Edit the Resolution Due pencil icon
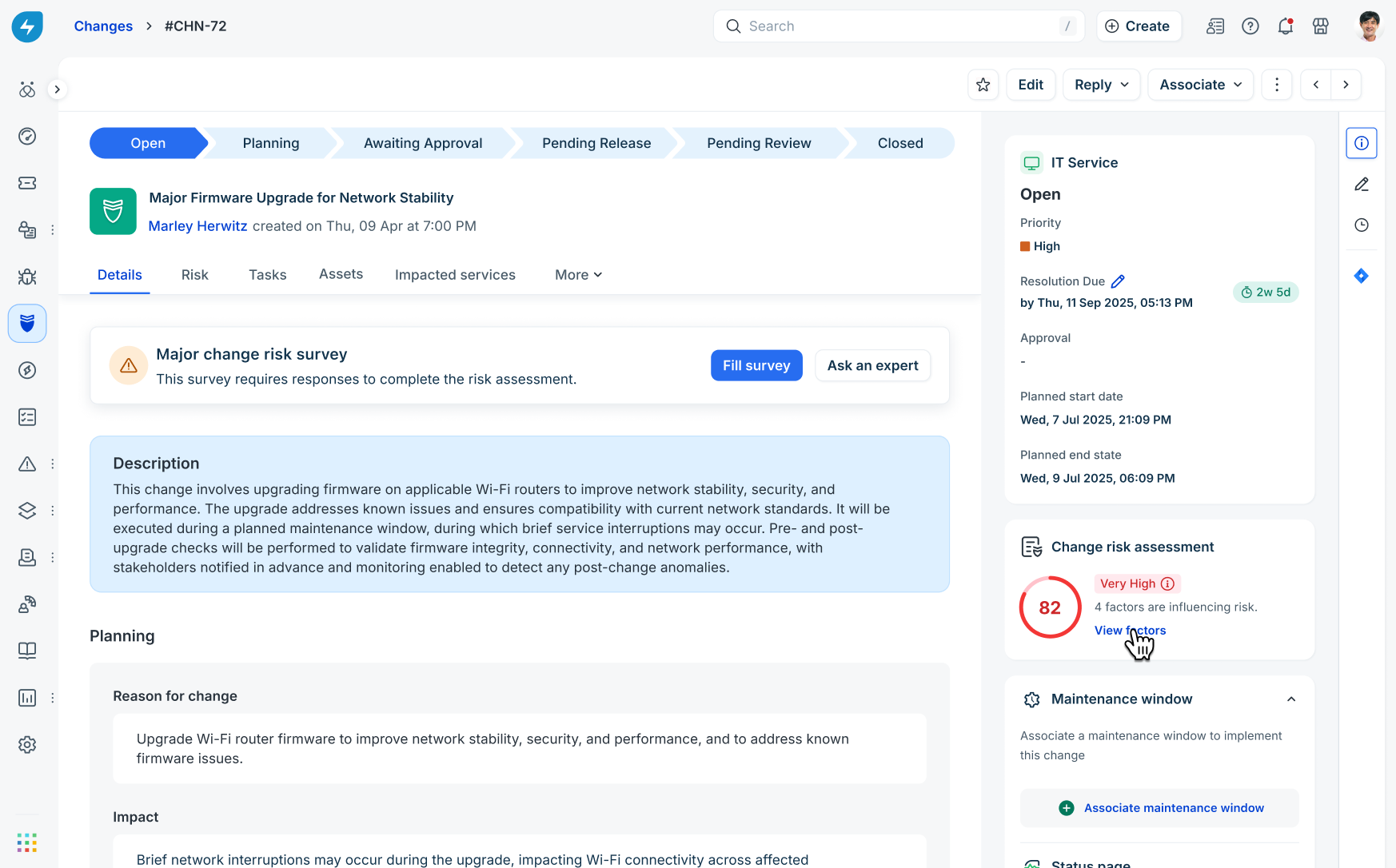Image resolution: width=1396 pixels, height=868 pixels. pyautogui.click(x=1118, y=281)
